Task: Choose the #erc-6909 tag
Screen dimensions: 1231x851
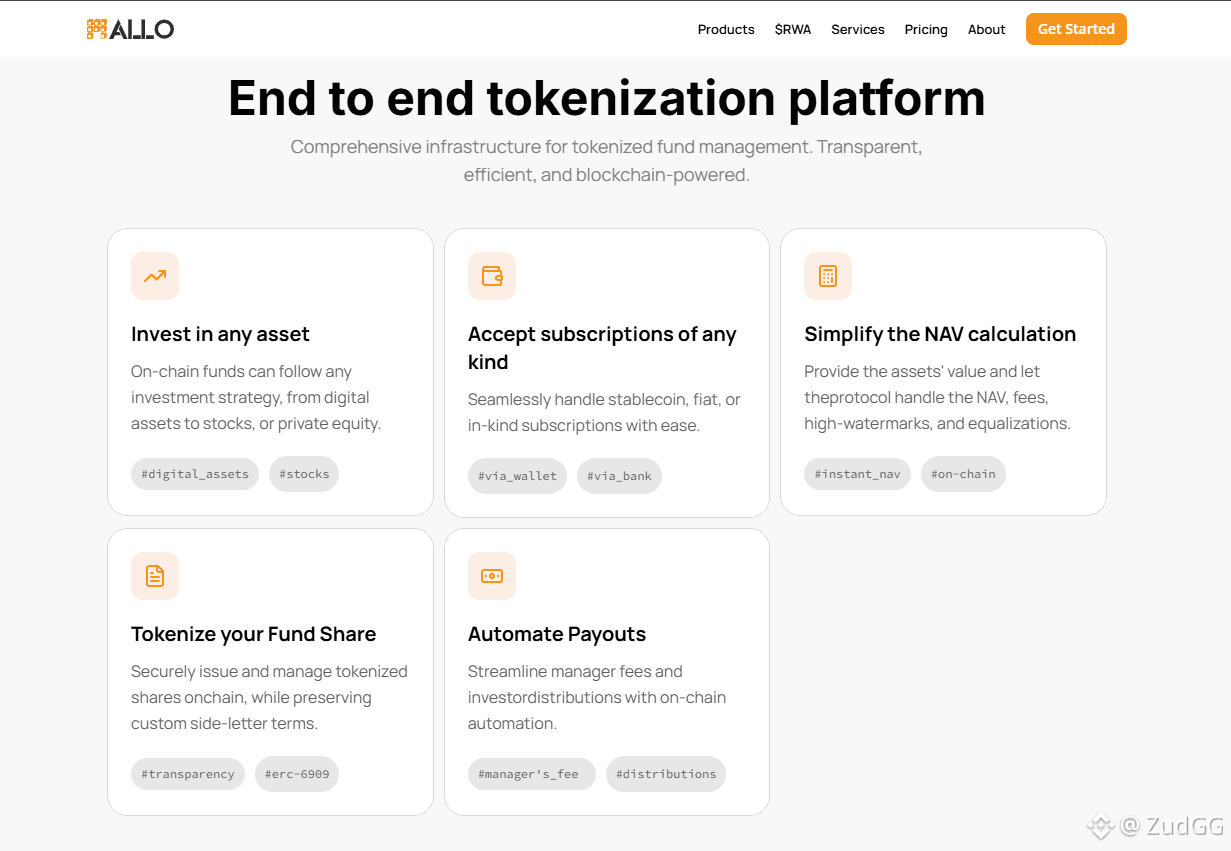Action: (297, 774)
